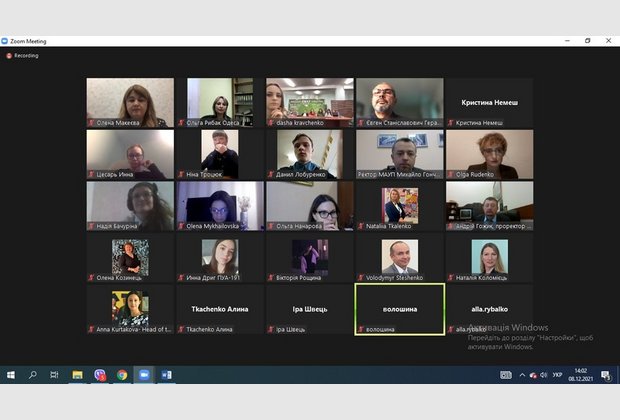Click the muted mic icon for Nataliia Tkalenko
Screen dimensions: 620x420
(x=361, y=226)
